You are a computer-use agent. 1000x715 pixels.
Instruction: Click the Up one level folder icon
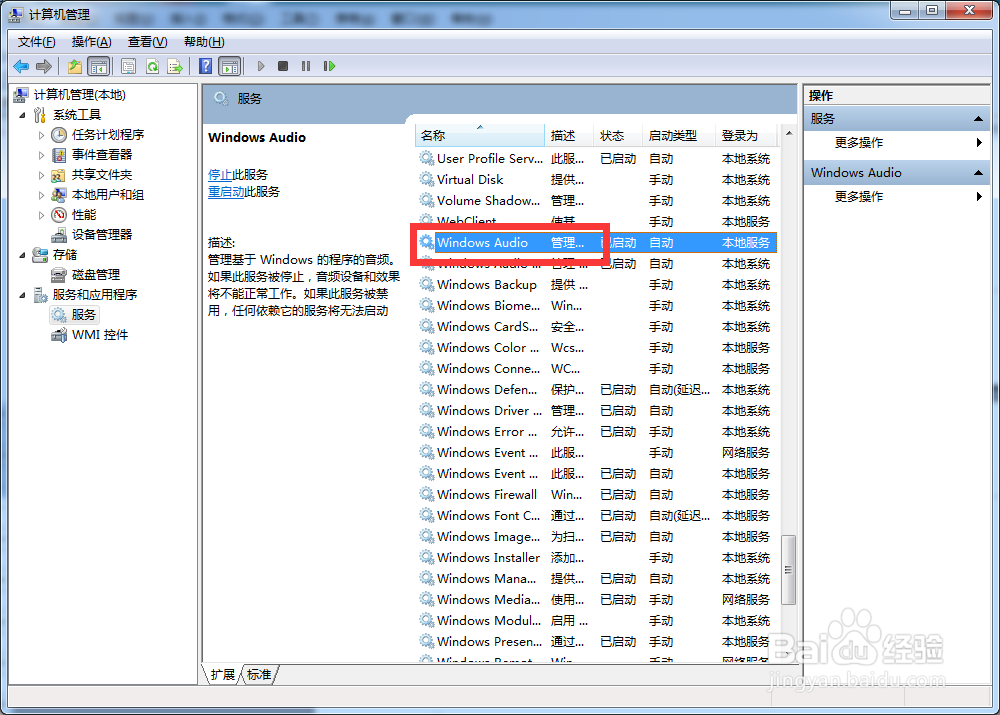[75, 66]
